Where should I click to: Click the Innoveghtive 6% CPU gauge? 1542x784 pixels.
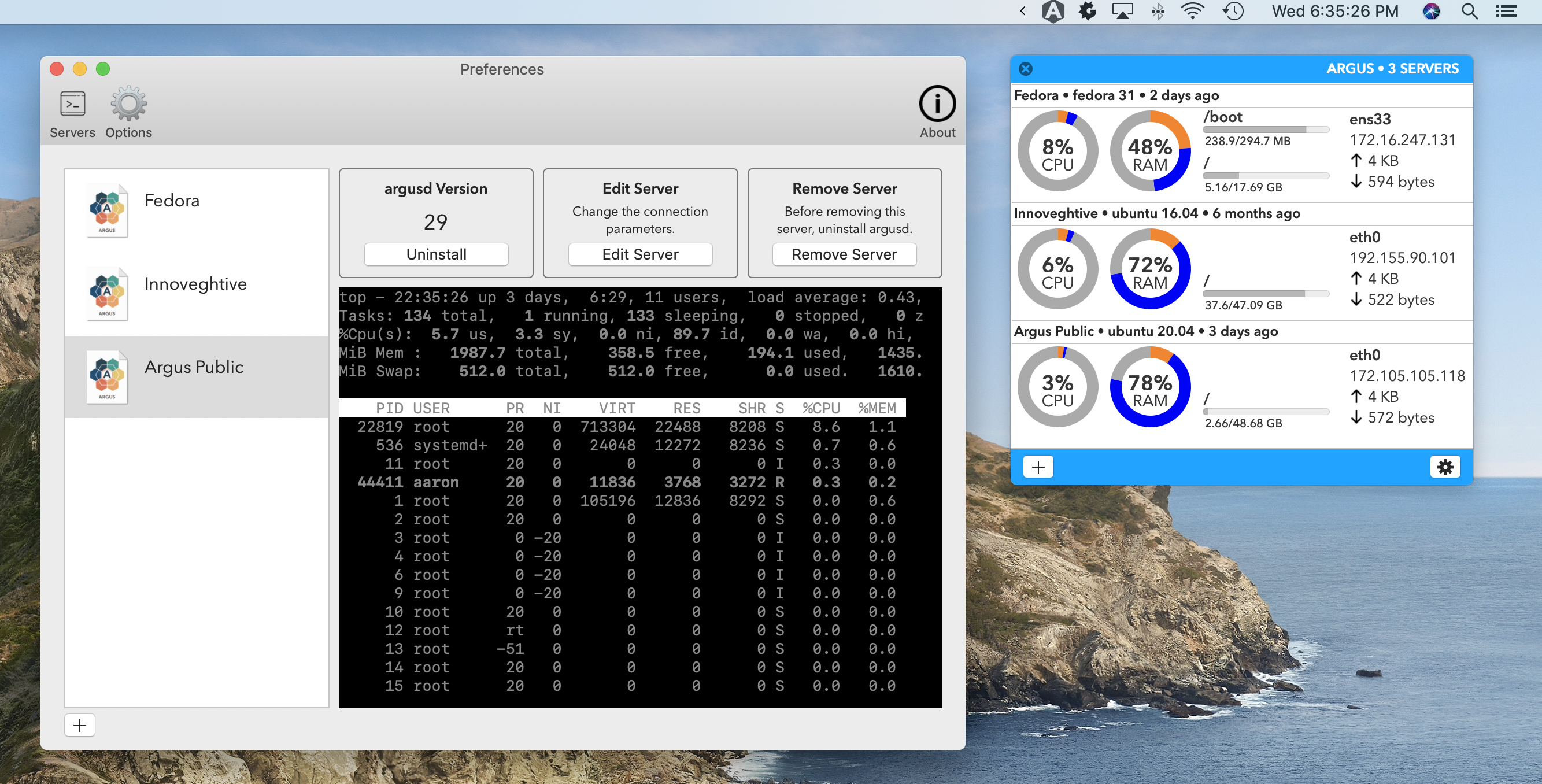(x=1057, y=269)
